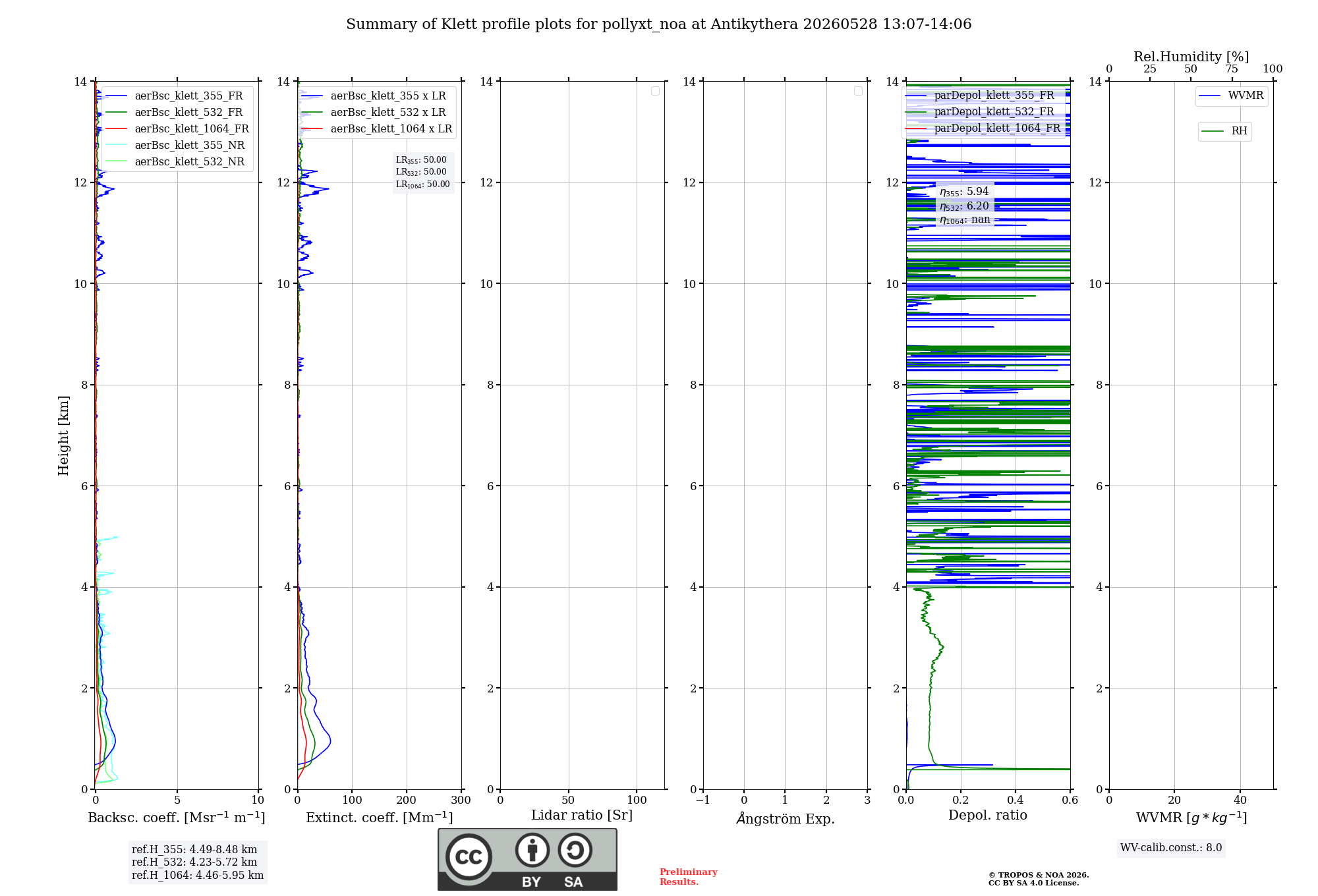Image resolution: width=1318 pixels, height=896 pixels.
Task: Select aerBsc_klett_532_NR legend entry
Action: [177, 162]
